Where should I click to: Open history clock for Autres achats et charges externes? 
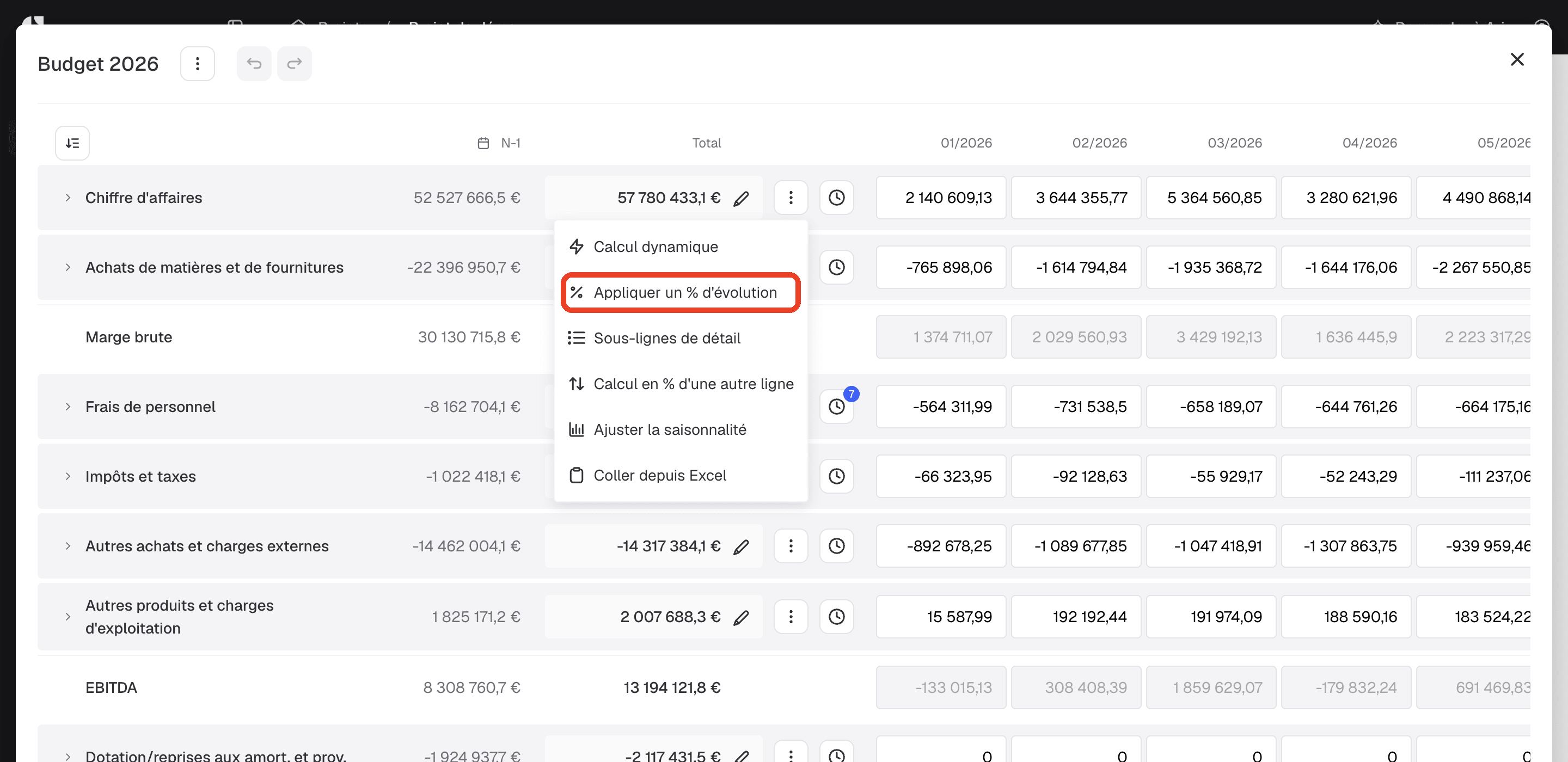tap(836, 546)
